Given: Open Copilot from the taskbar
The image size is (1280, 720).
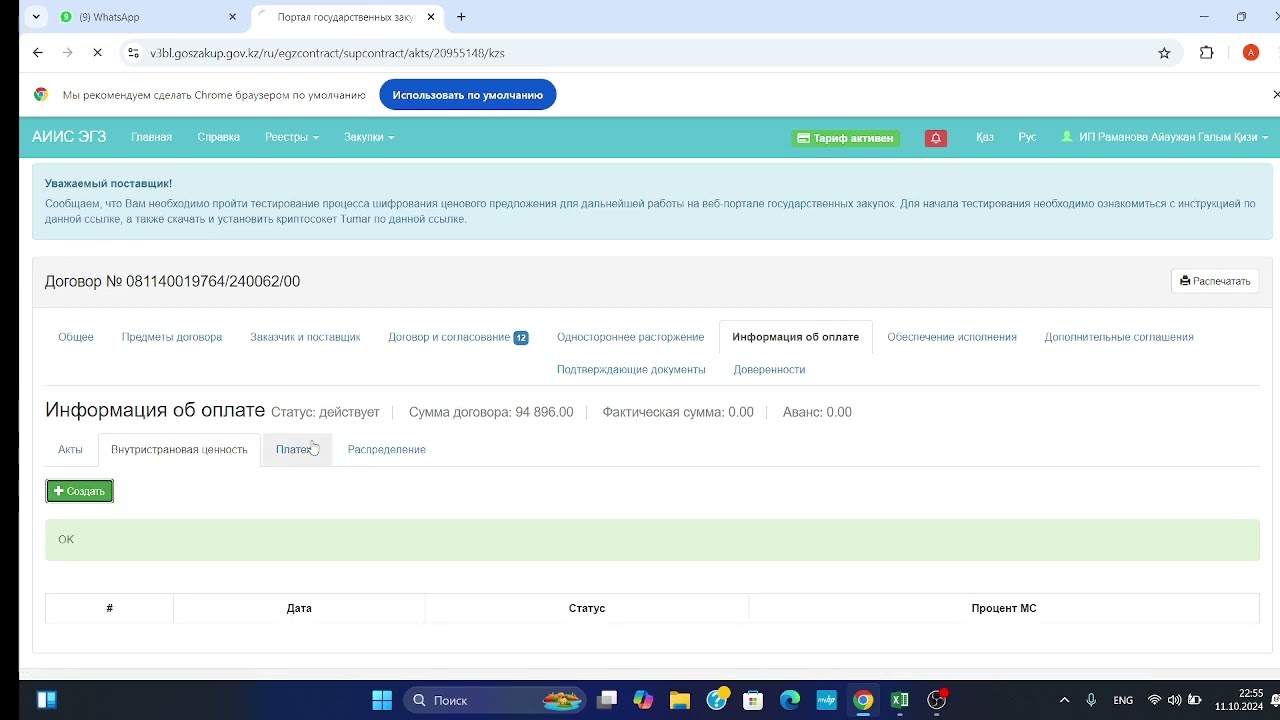Looking at the screenshot, I should click(x=643, y=700).
